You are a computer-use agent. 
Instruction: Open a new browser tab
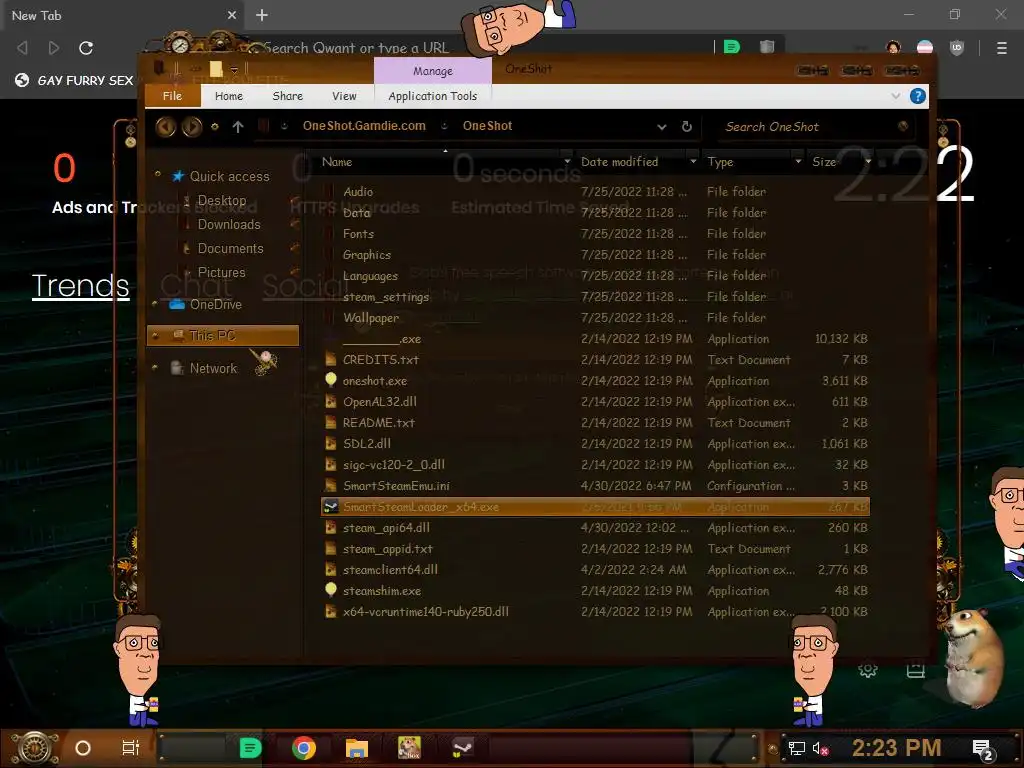pos(262,15)
